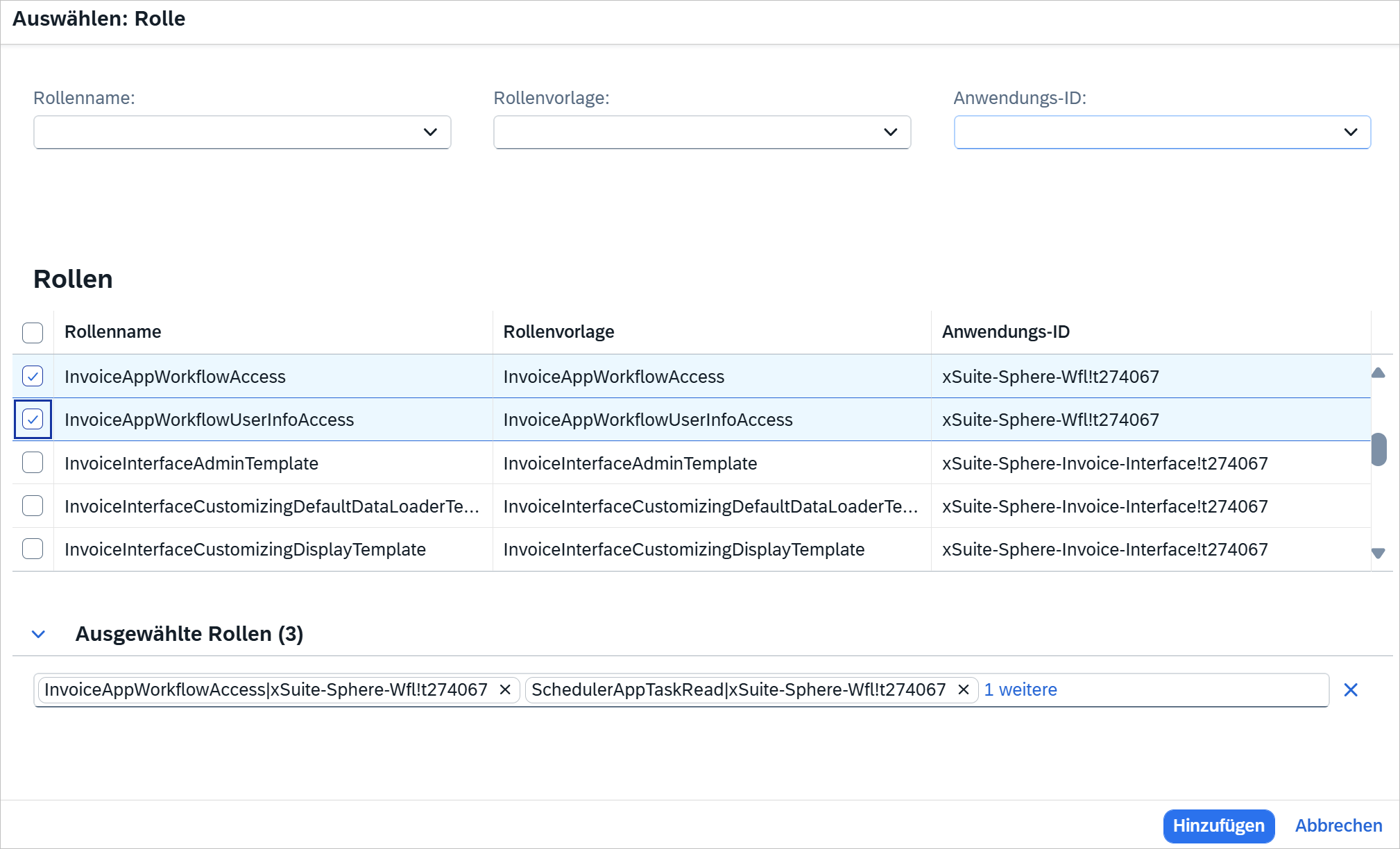Click the Rollenvorlage dropdown arrow icon

click(890, 132)
